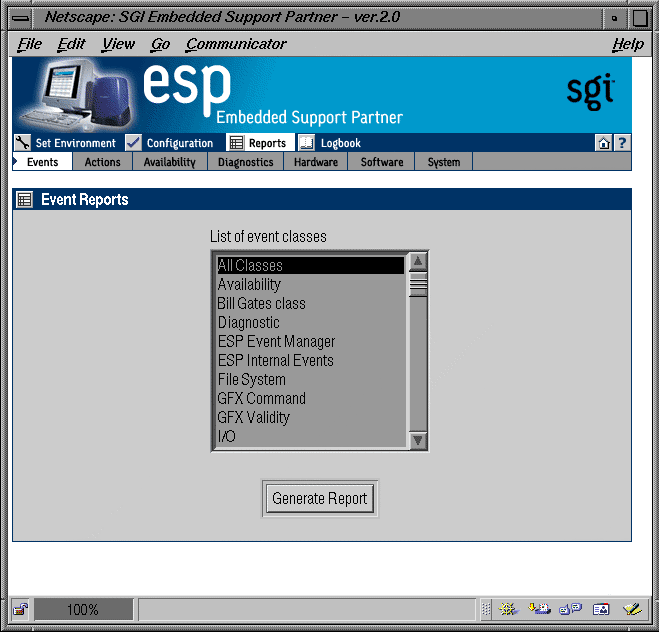Switch to the Events sub-tab
This screenshot has height=632, width=659.
coord(42,162)
